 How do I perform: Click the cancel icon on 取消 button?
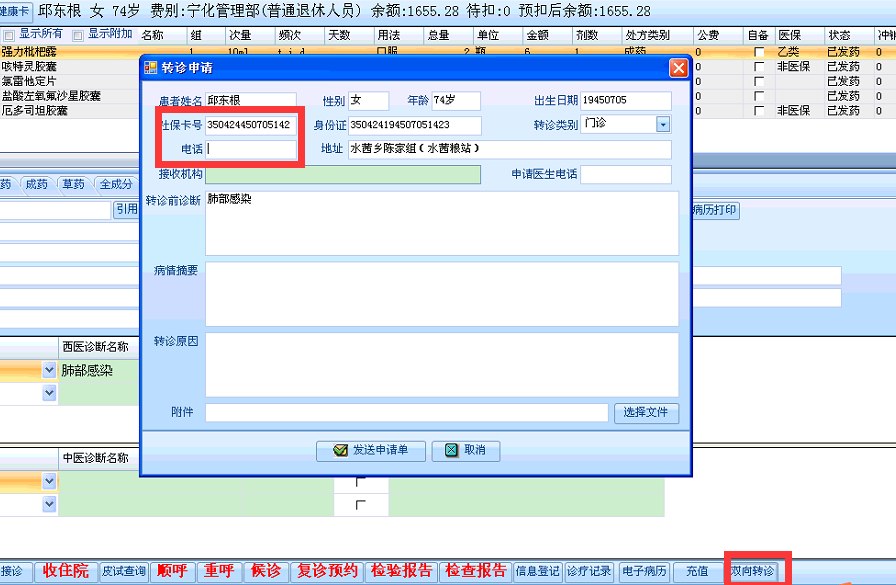pos(451,451)
